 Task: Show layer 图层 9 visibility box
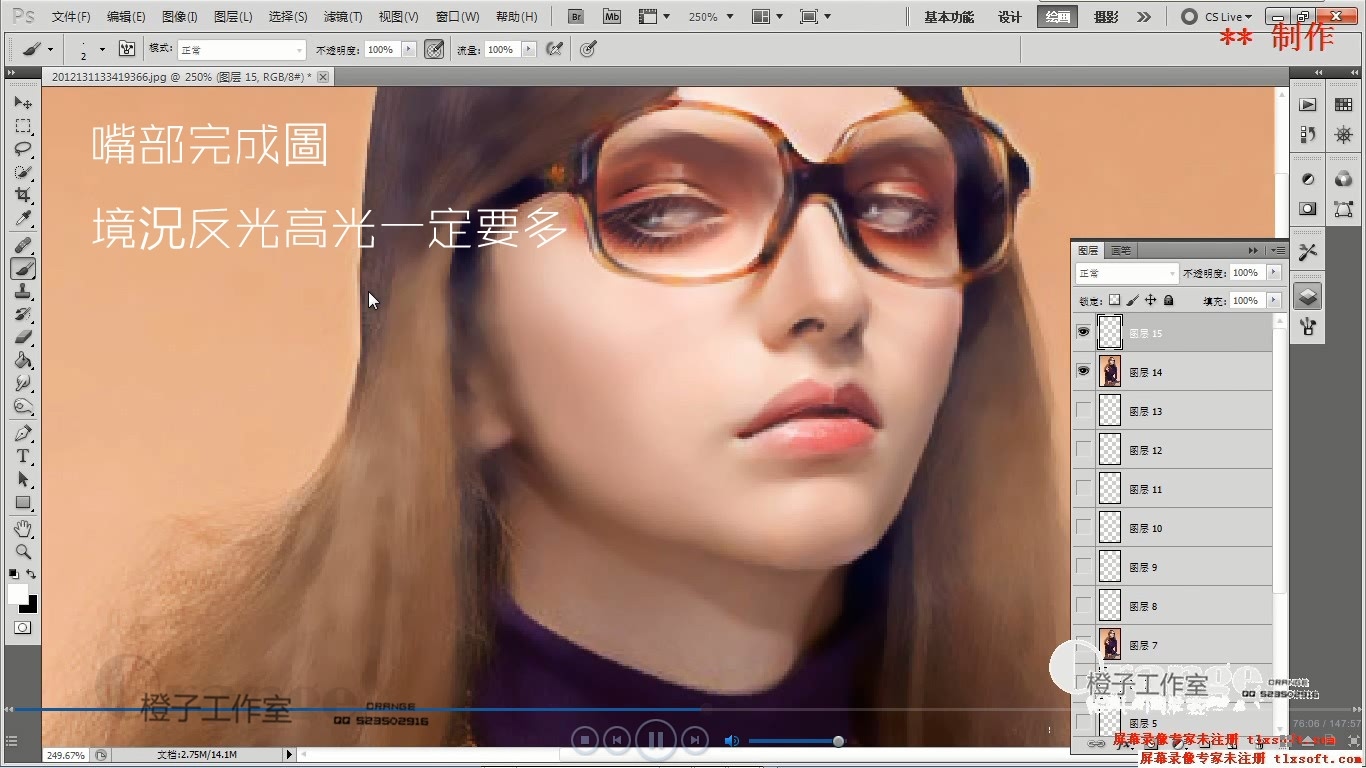1083,566
